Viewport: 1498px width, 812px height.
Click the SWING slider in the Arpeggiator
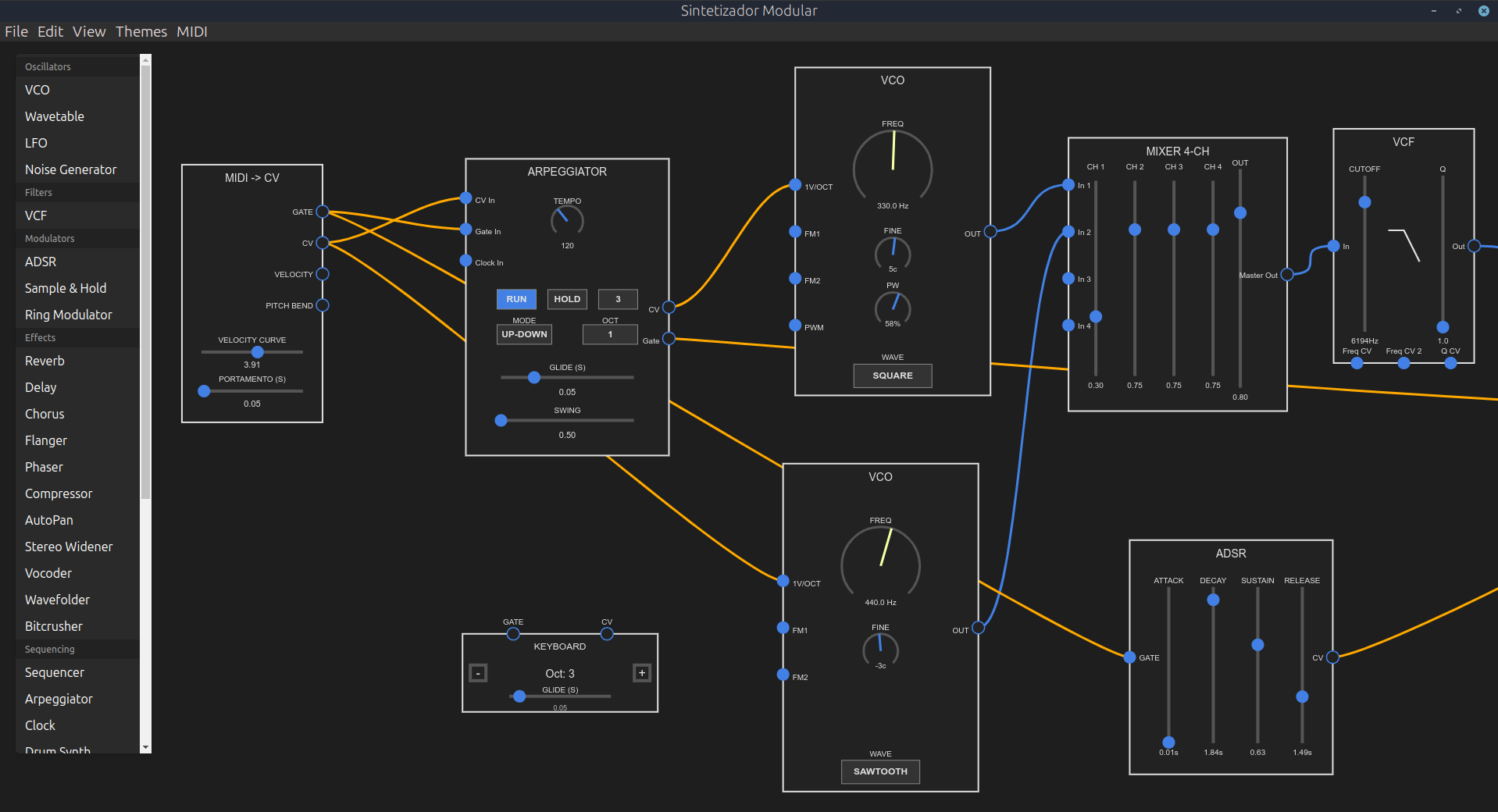pos(501,420)
